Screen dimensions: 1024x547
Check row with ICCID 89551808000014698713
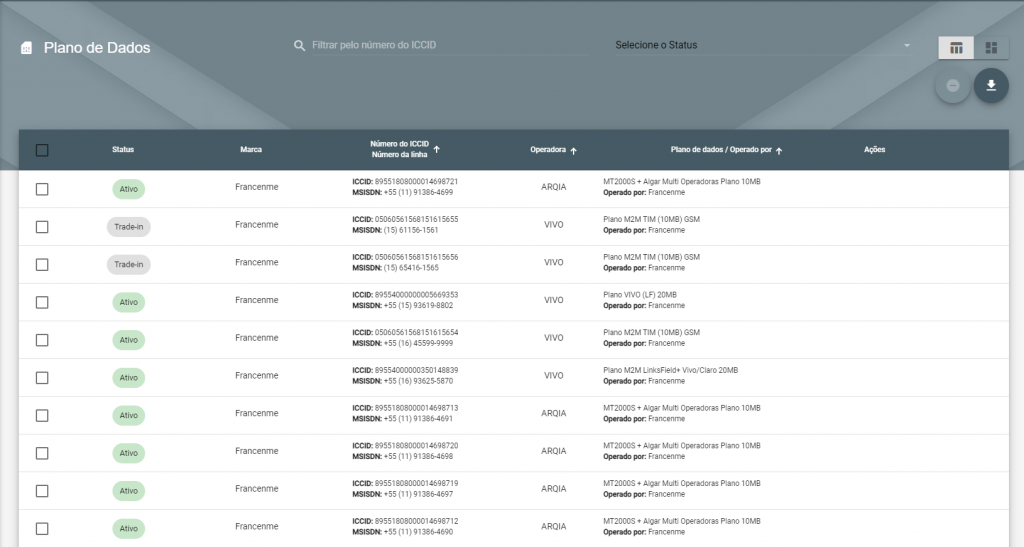42,415
